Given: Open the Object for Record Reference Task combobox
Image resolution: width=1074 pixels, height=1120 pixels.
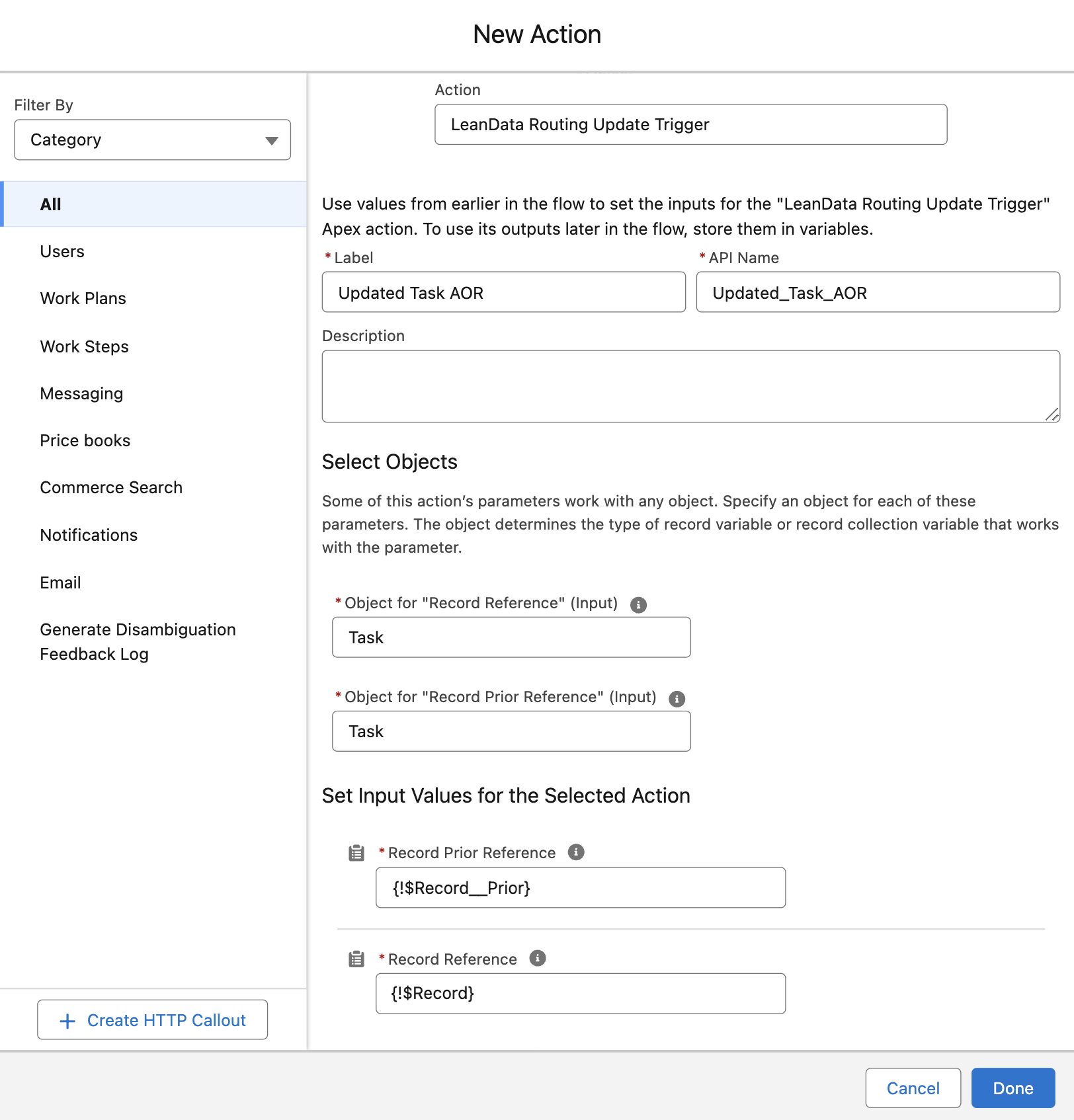Looking at the screenshot, I should pos(511,637).
